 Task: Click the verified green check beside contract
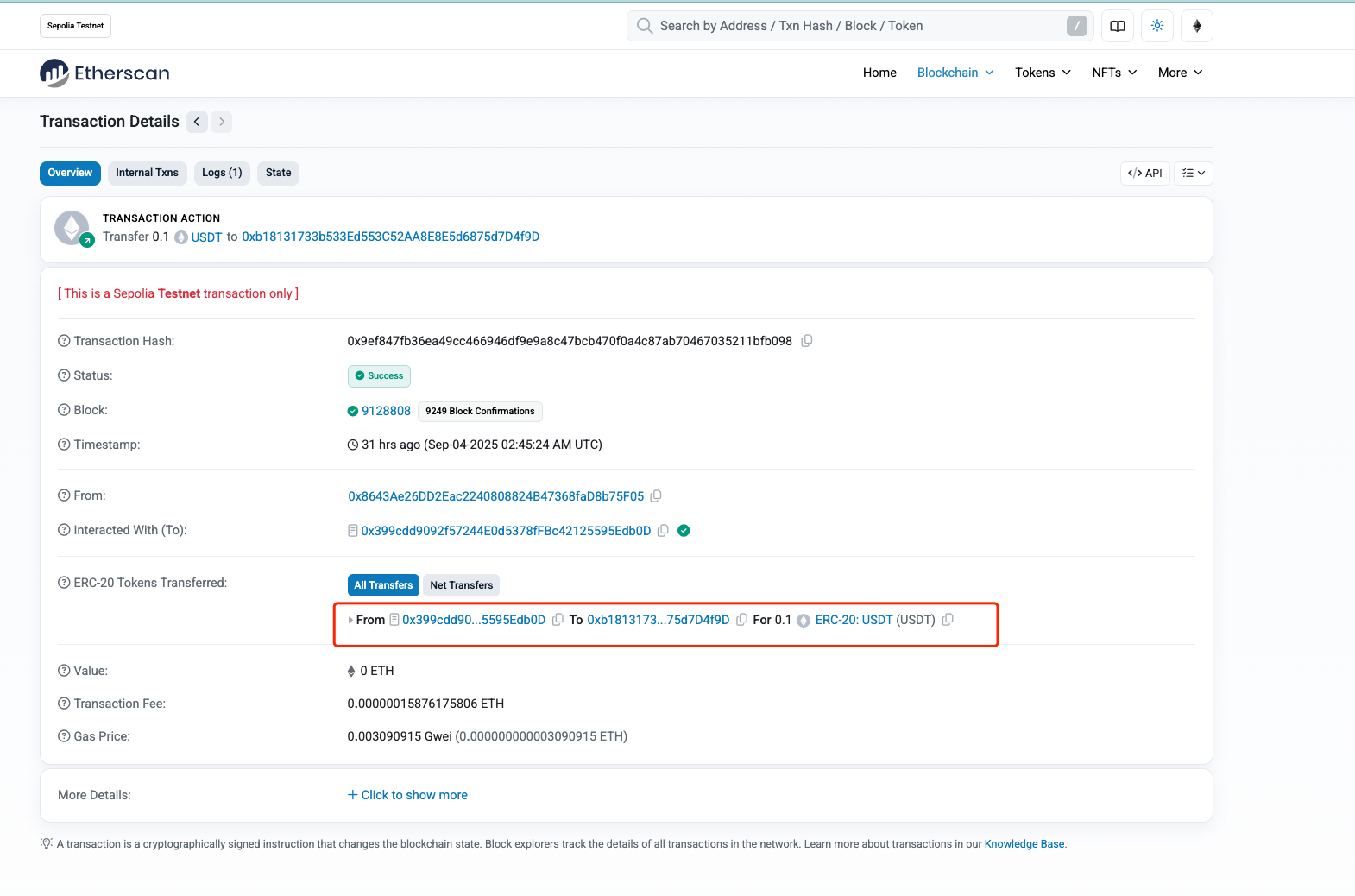(684, 531)
